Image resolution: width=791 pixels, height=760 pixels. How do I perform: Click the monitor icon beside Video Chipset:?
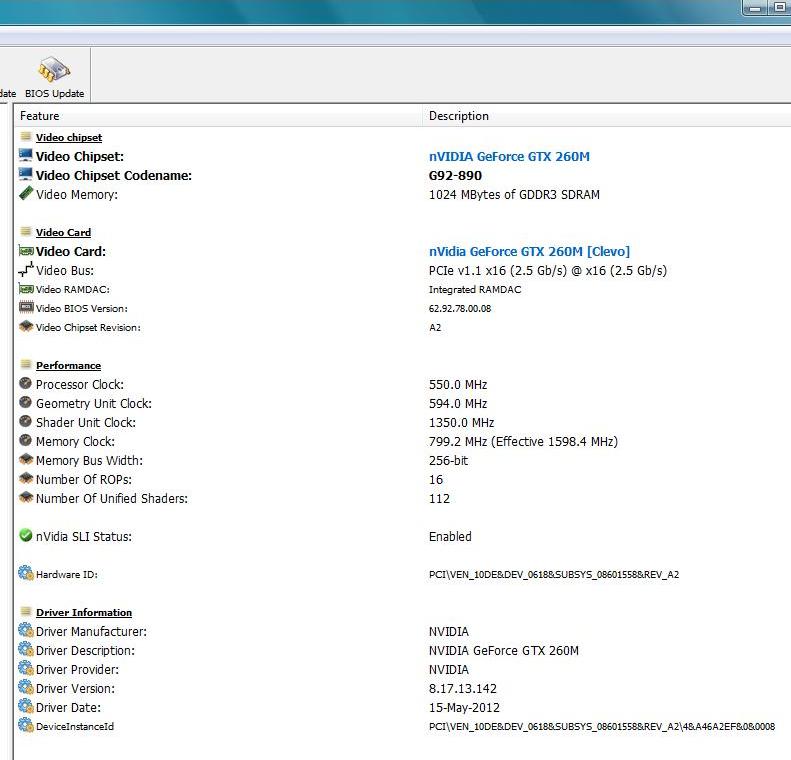26,155
